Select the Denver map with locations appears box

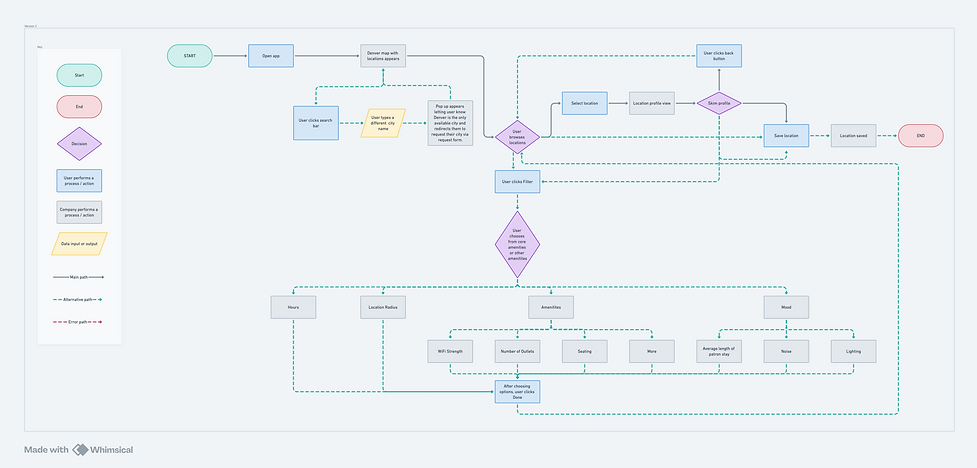coord(383,55)
